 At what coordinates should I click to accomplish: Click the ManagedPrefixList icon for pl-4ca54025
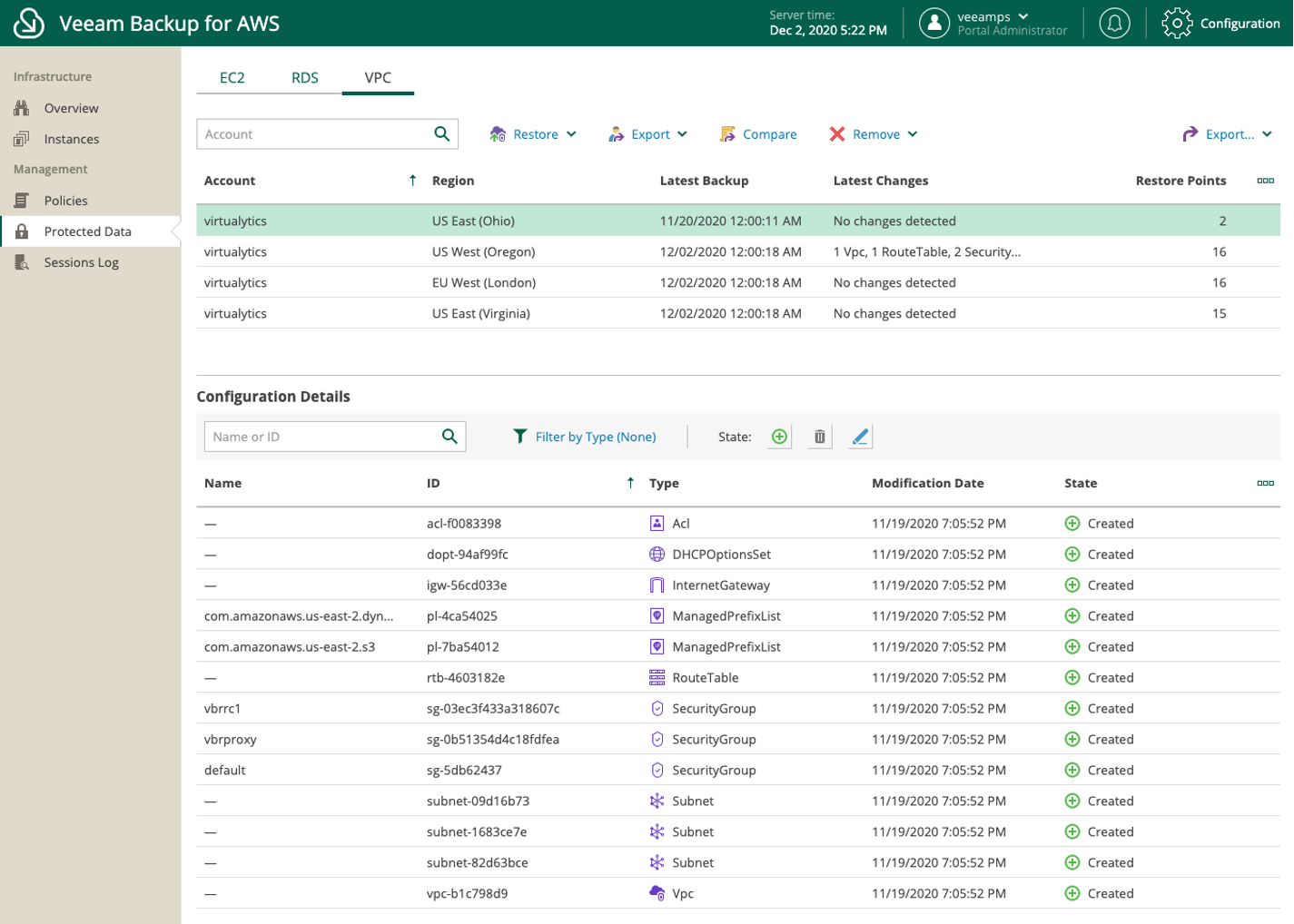pyautogui.click(x=657, y=615)
